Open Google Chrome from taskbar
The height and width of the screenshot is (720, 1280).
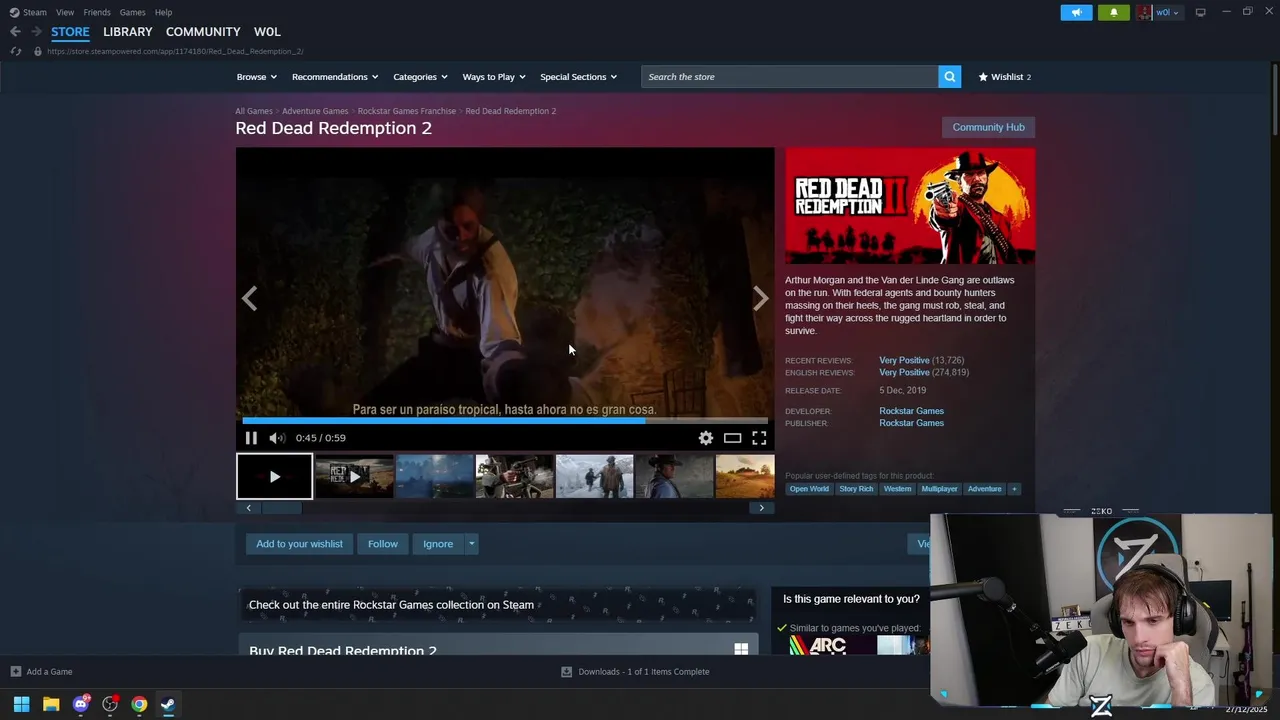point(139,704)
